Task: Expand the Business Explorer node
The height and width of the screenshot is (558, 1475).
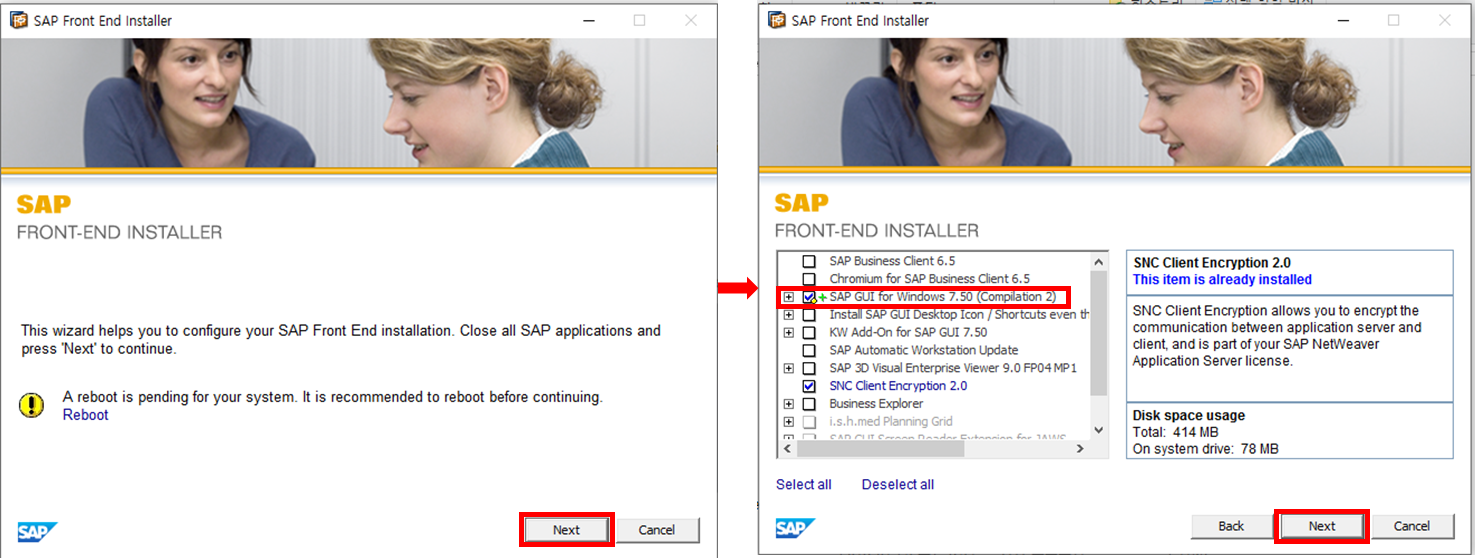Action: (x=789, y=404)
